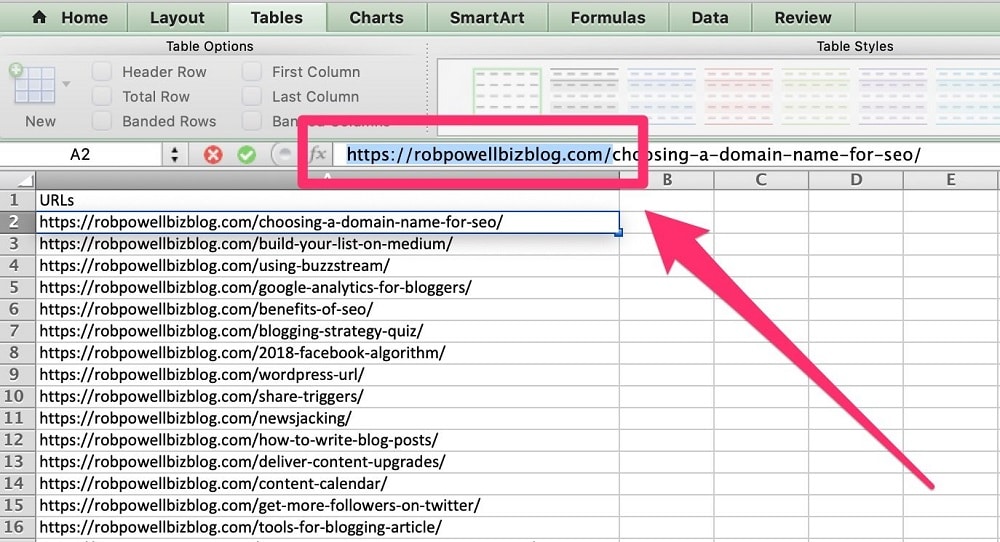Select the get-more-followers-on-twitter URL cell
The height and width of the screenshot is (542, 1000).
tap(327, 505)
